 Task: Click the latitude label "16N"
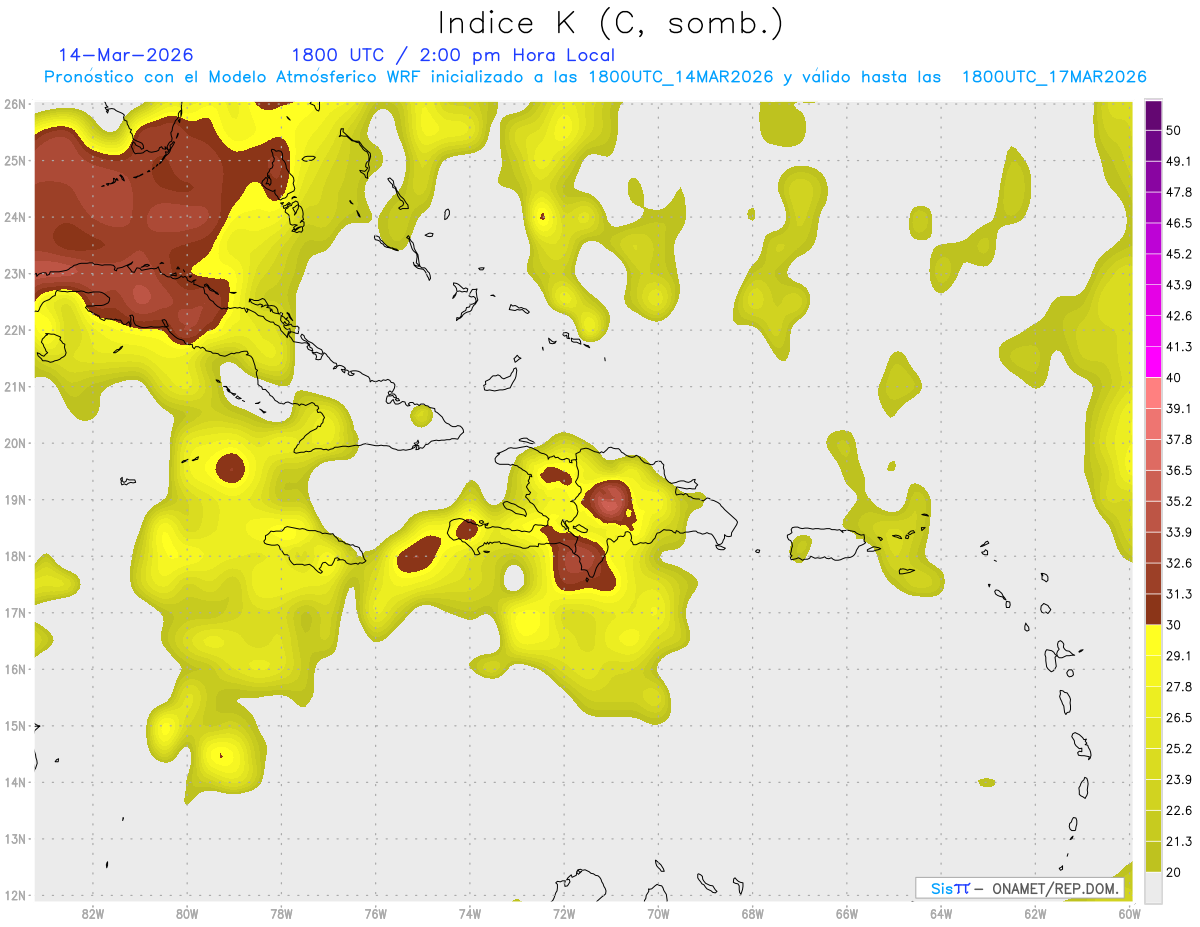pos(14,669)
